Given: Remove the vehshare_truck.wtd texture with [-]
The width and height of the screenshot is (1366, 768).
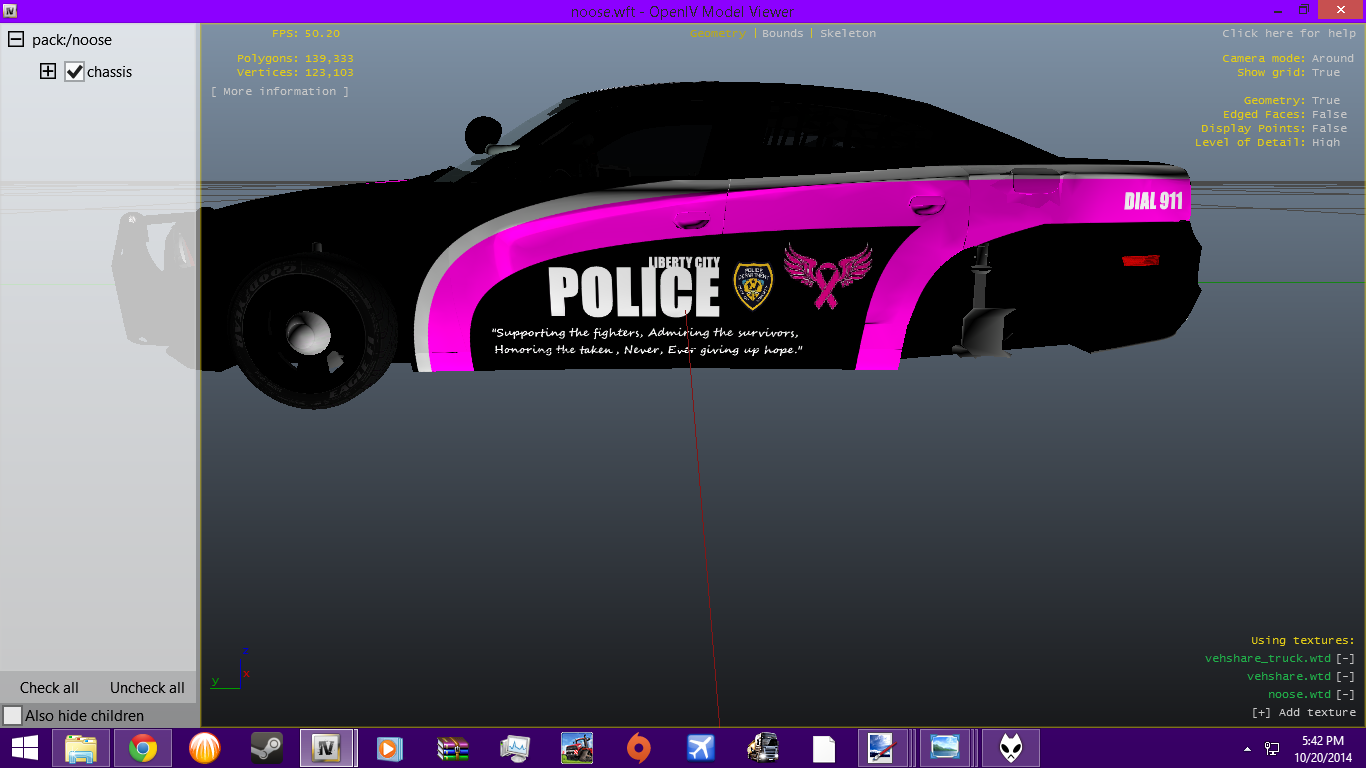Looking at the screenshot, I should (1345, 658).
